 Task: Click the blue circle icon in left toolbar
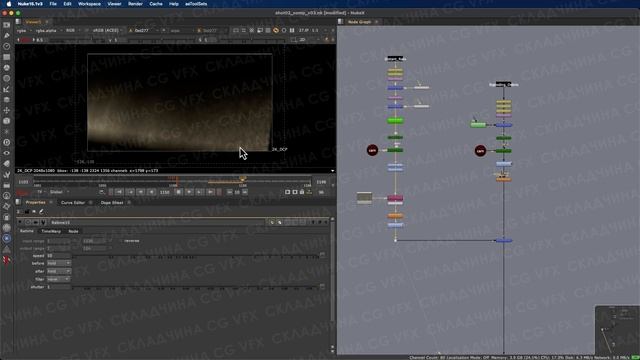coord(7,238)
